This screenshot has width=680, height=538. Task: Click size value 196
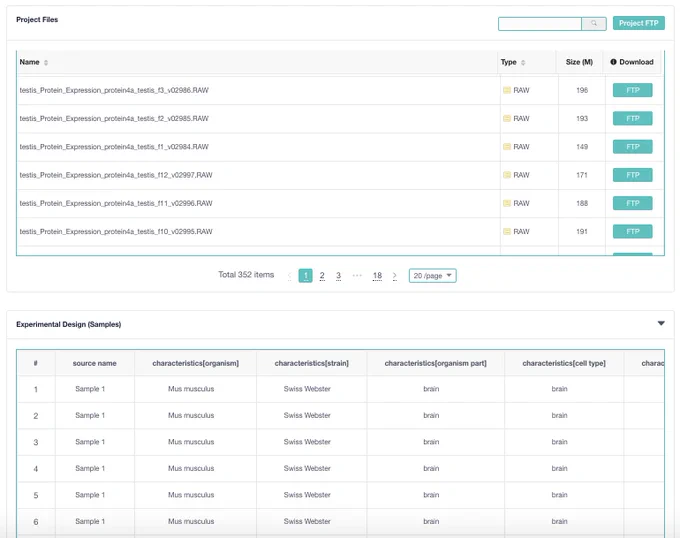point(582,90)
